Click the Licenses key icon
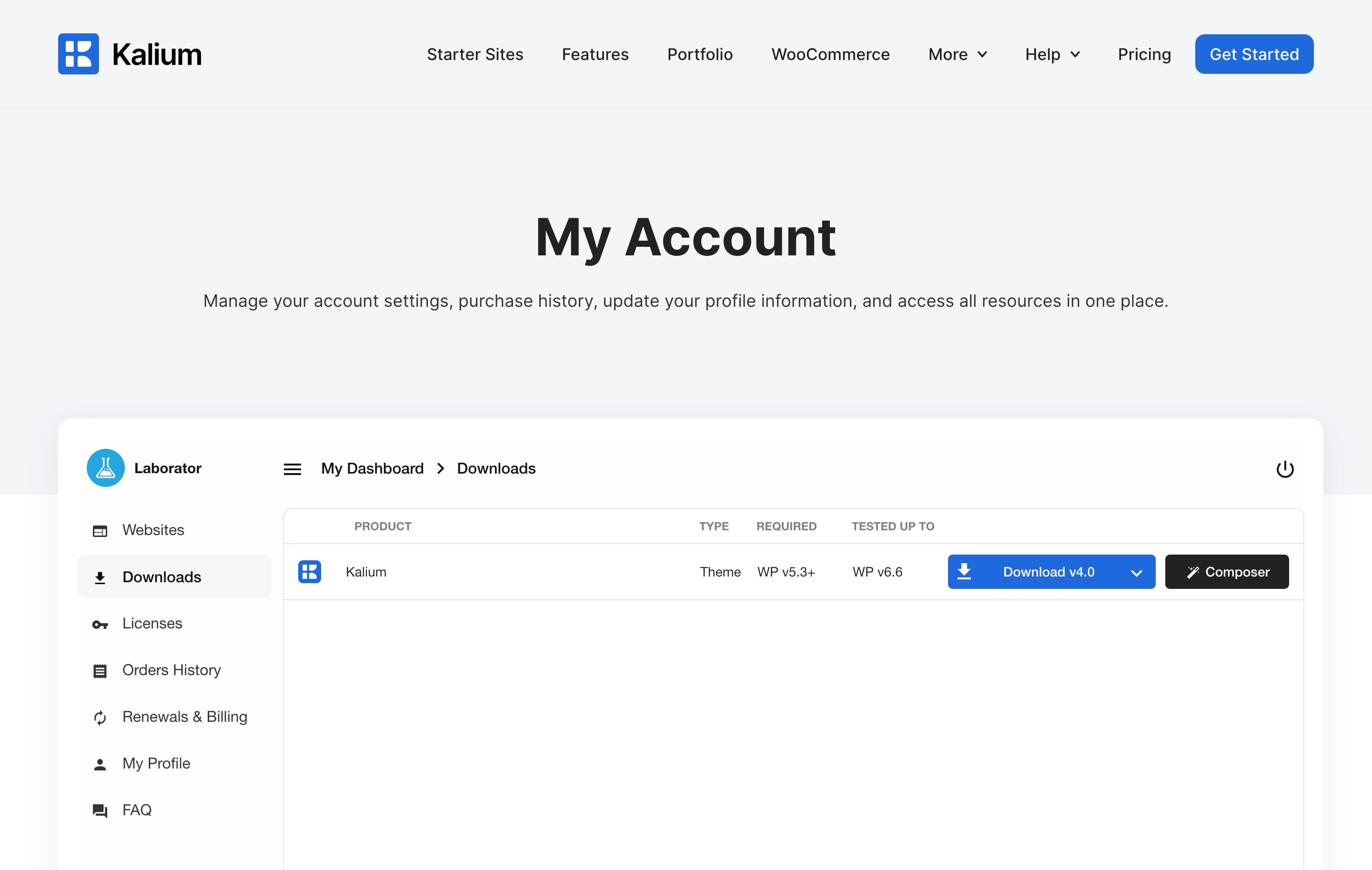This screenshot has width=1372, height=870. pyautogui.click(x=100, y=625)
